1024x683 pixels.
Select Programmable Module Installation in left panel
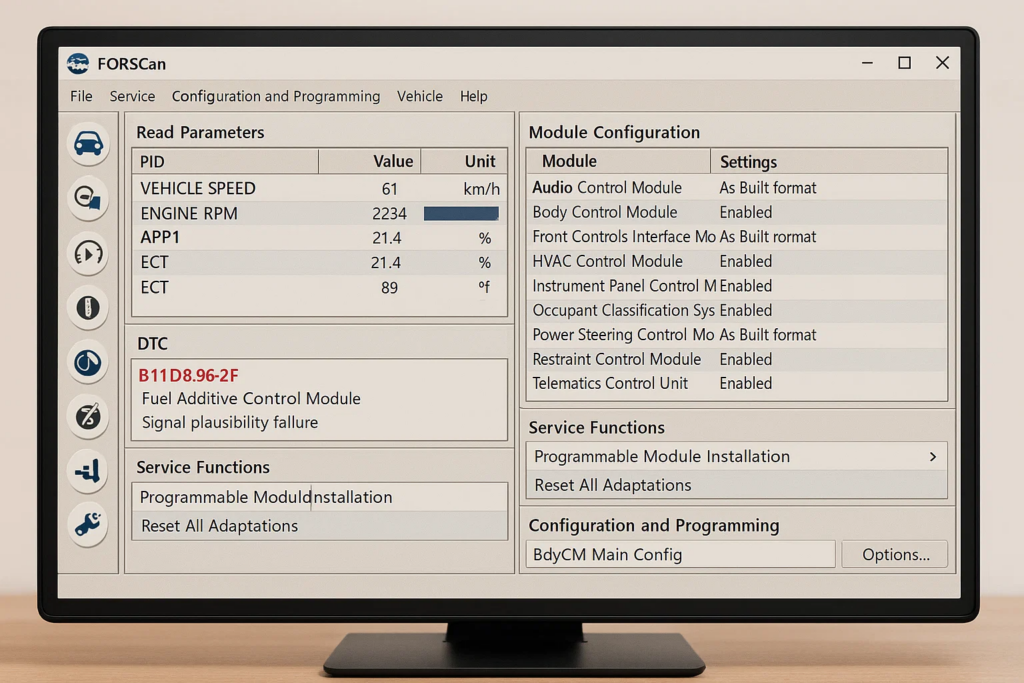point(319,498)
